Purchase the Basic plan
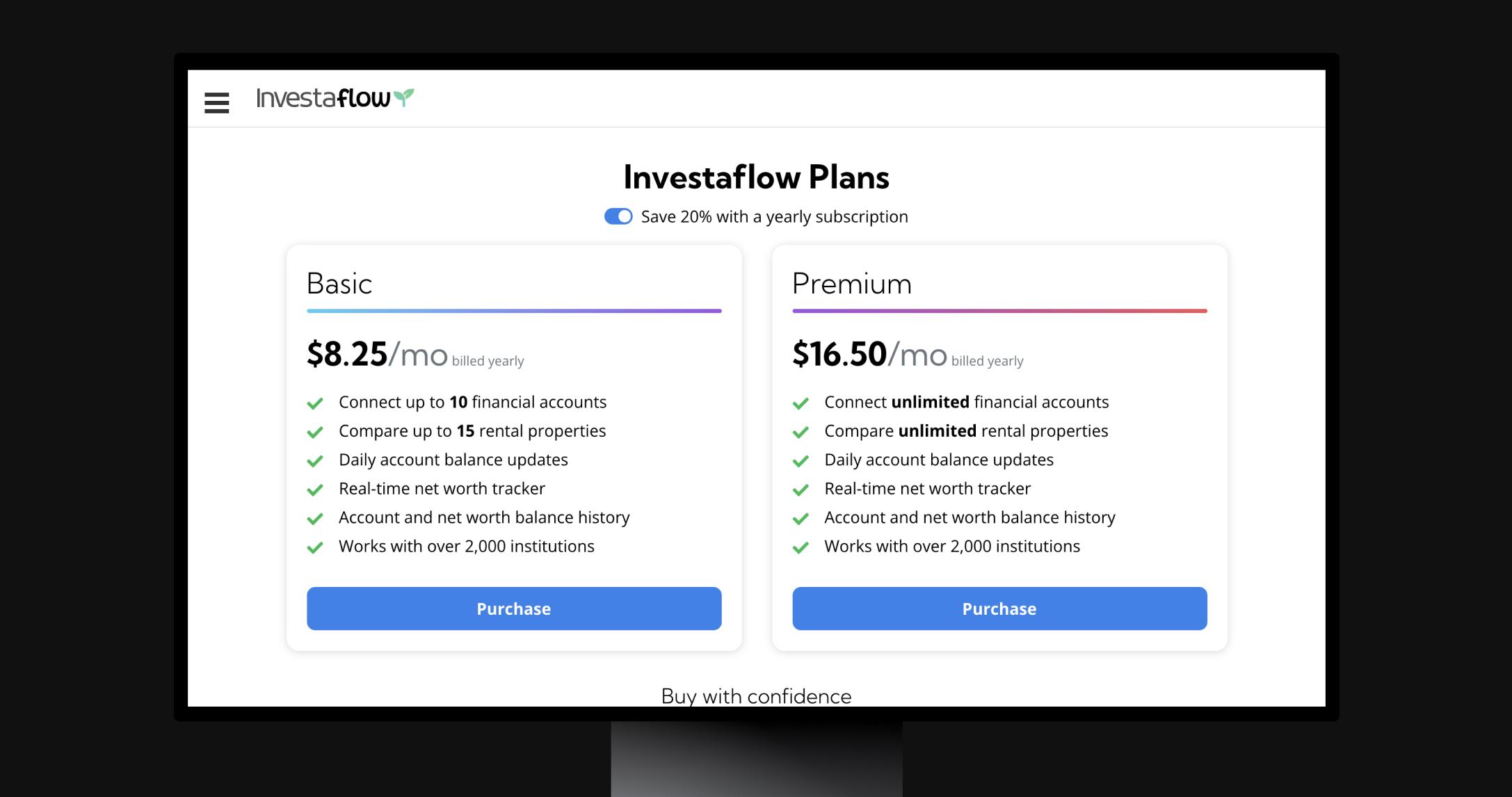This screenshot has height=797, width=1512. click(514, 609)
